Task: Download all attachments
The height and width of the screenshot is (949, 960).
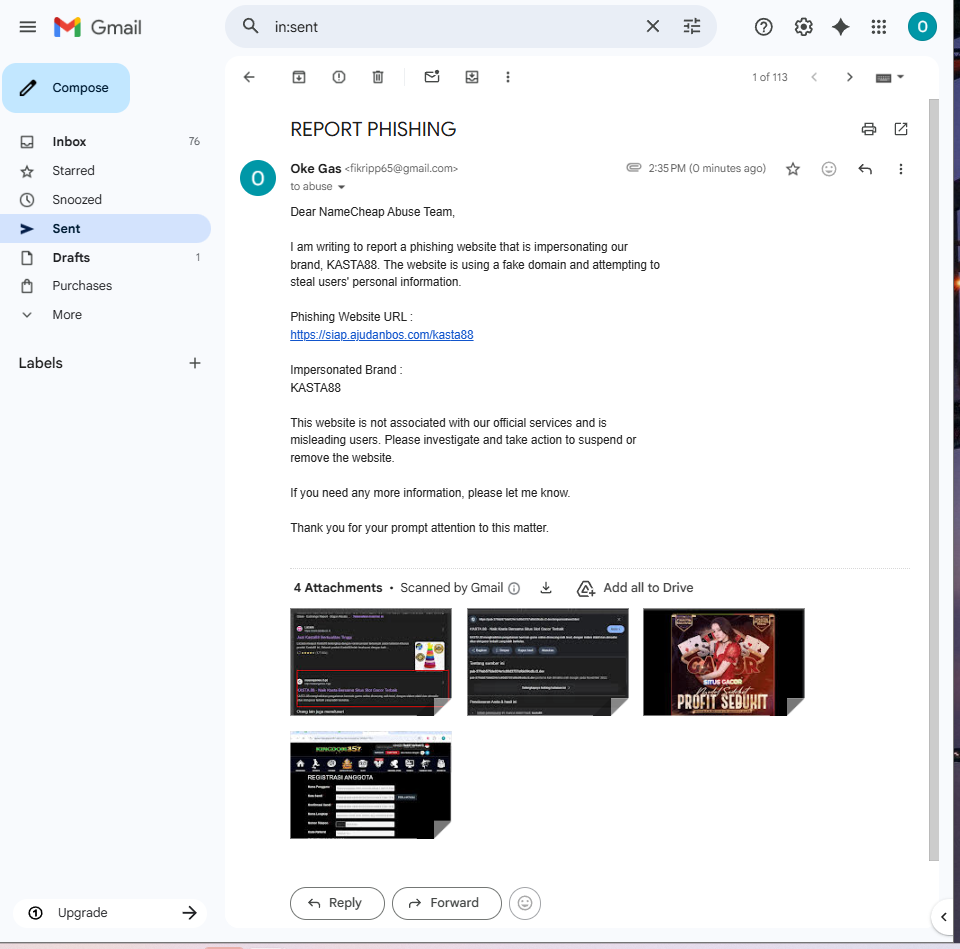Action: [x=546, y=588]
